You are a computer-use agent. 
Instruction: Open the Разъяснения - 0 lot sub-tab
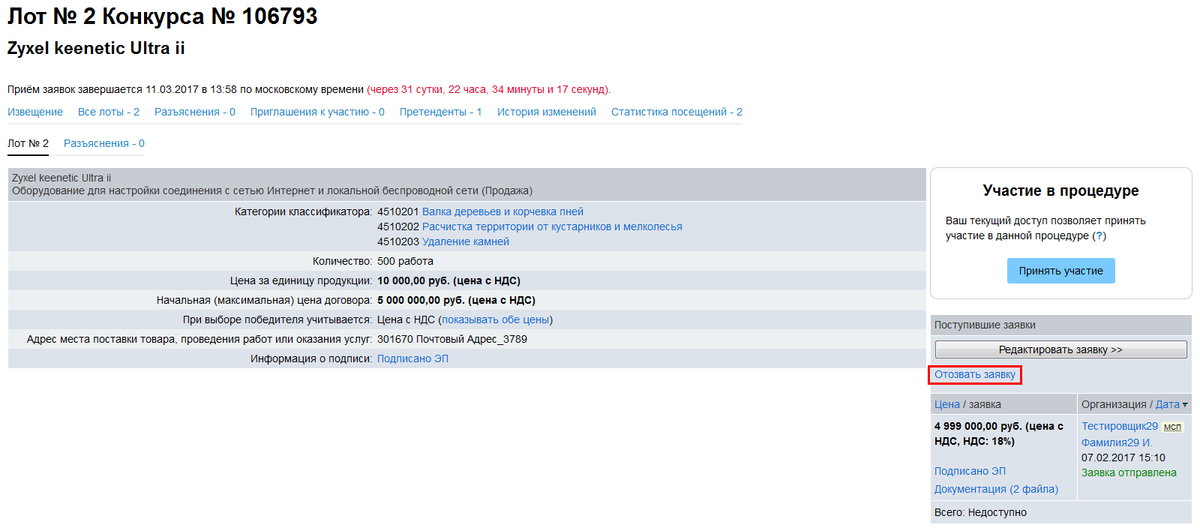click(104, 144)
